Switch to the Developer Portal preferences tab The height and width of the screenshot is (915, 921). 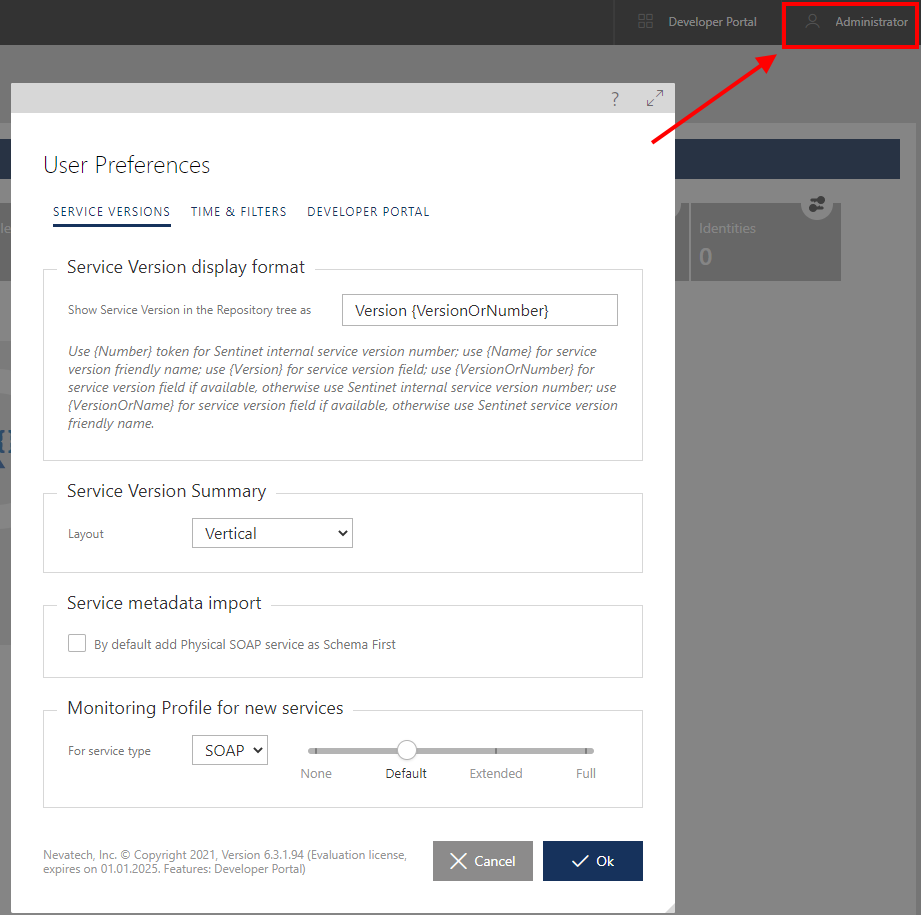tap(368, 211)
